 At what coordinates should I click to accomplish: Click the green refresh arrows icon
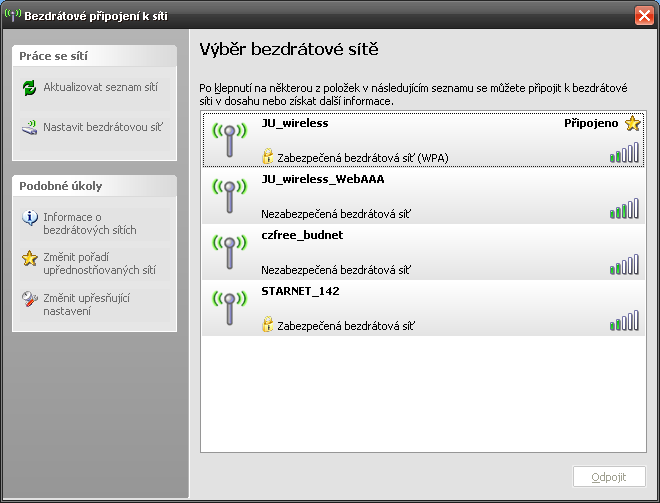[x=29, y=88]
